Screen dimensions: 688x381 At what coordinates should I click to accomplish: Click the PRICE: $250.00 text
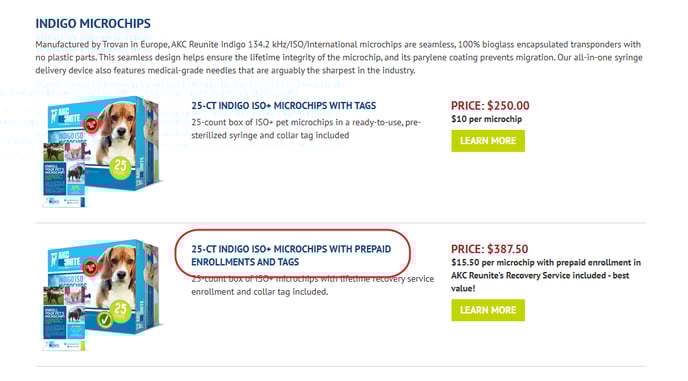[490, 106]
